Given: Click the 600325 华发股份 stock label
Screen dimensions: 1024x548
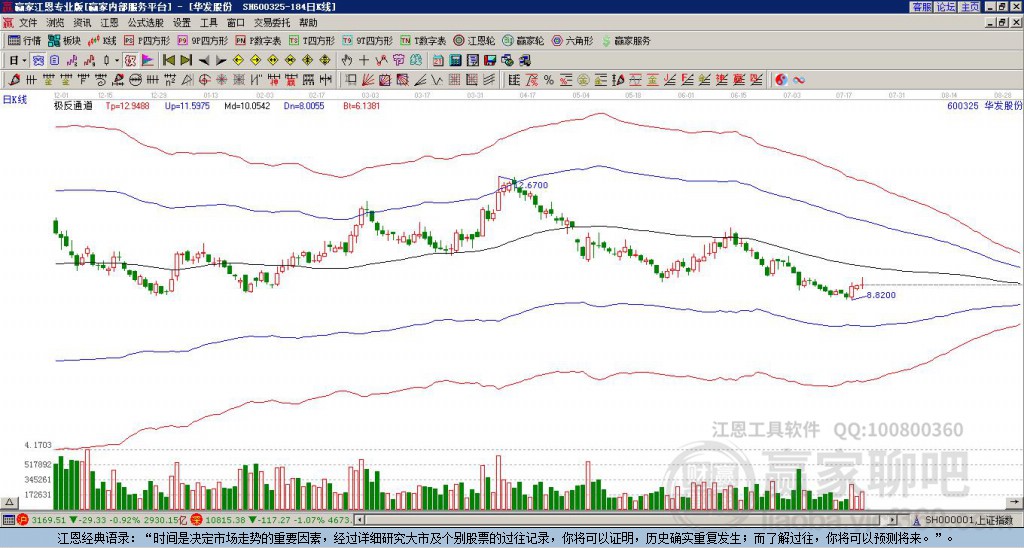Looking at the screenshot, I should pos(985,106).
